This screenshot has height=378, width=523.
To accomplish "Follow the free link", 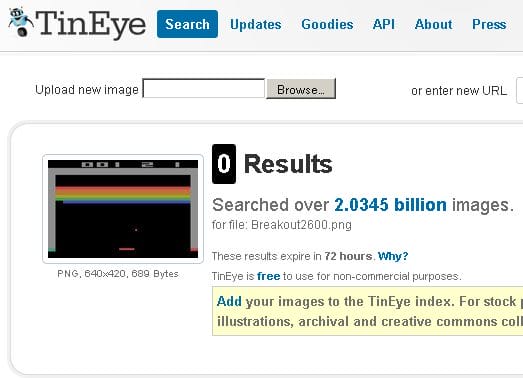I will 269,276.
